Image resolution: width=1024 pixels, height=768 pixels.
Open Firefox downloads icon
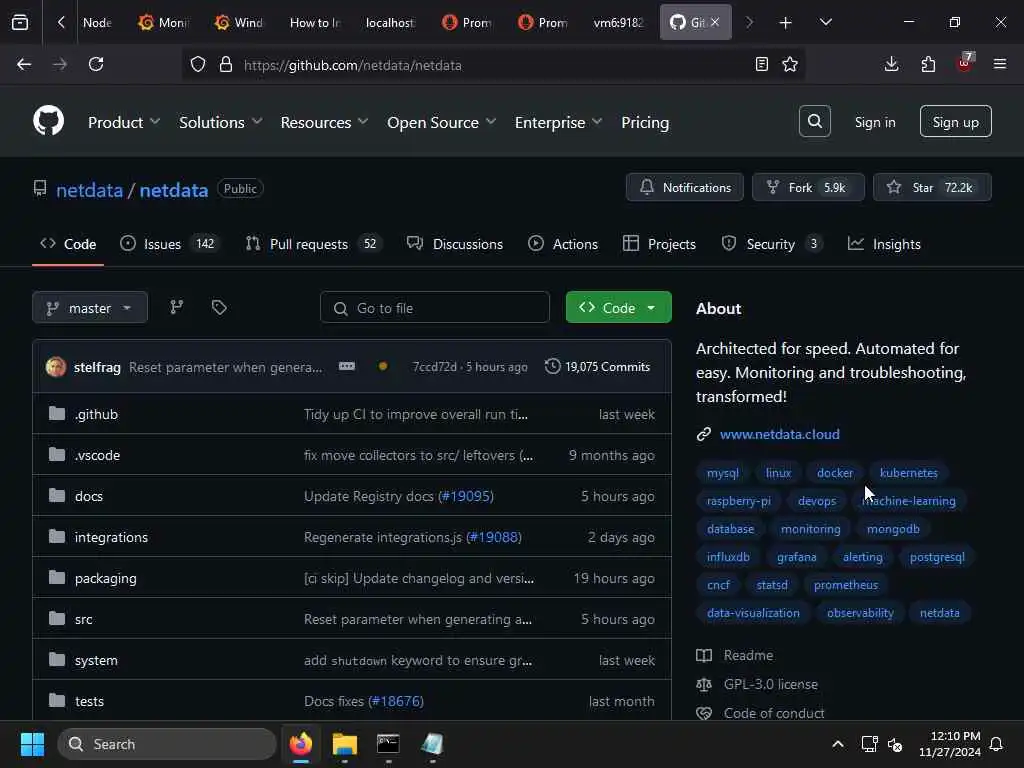point(891,64)
